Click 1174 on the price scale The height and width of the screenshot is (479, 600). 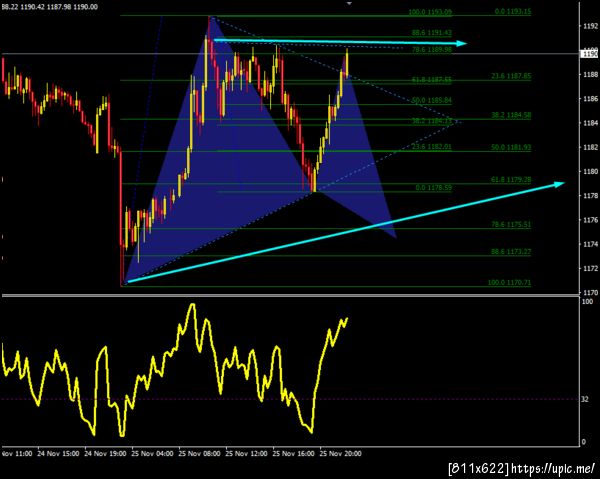(590, 244)
